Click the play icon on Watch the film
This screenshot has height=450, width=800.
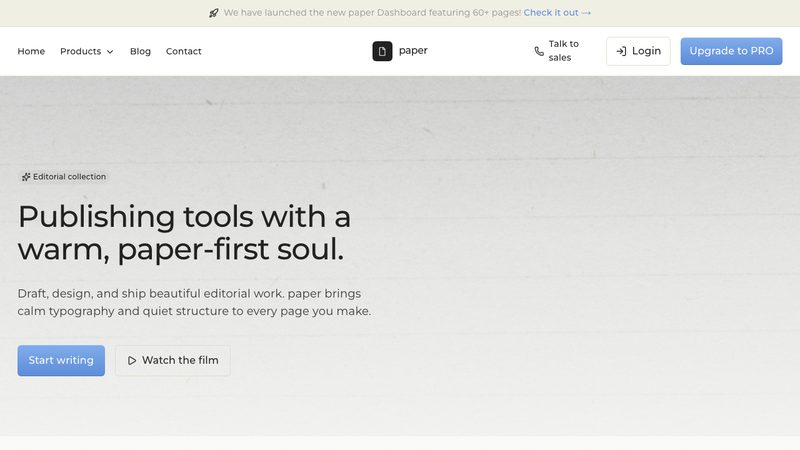(132, 361)
